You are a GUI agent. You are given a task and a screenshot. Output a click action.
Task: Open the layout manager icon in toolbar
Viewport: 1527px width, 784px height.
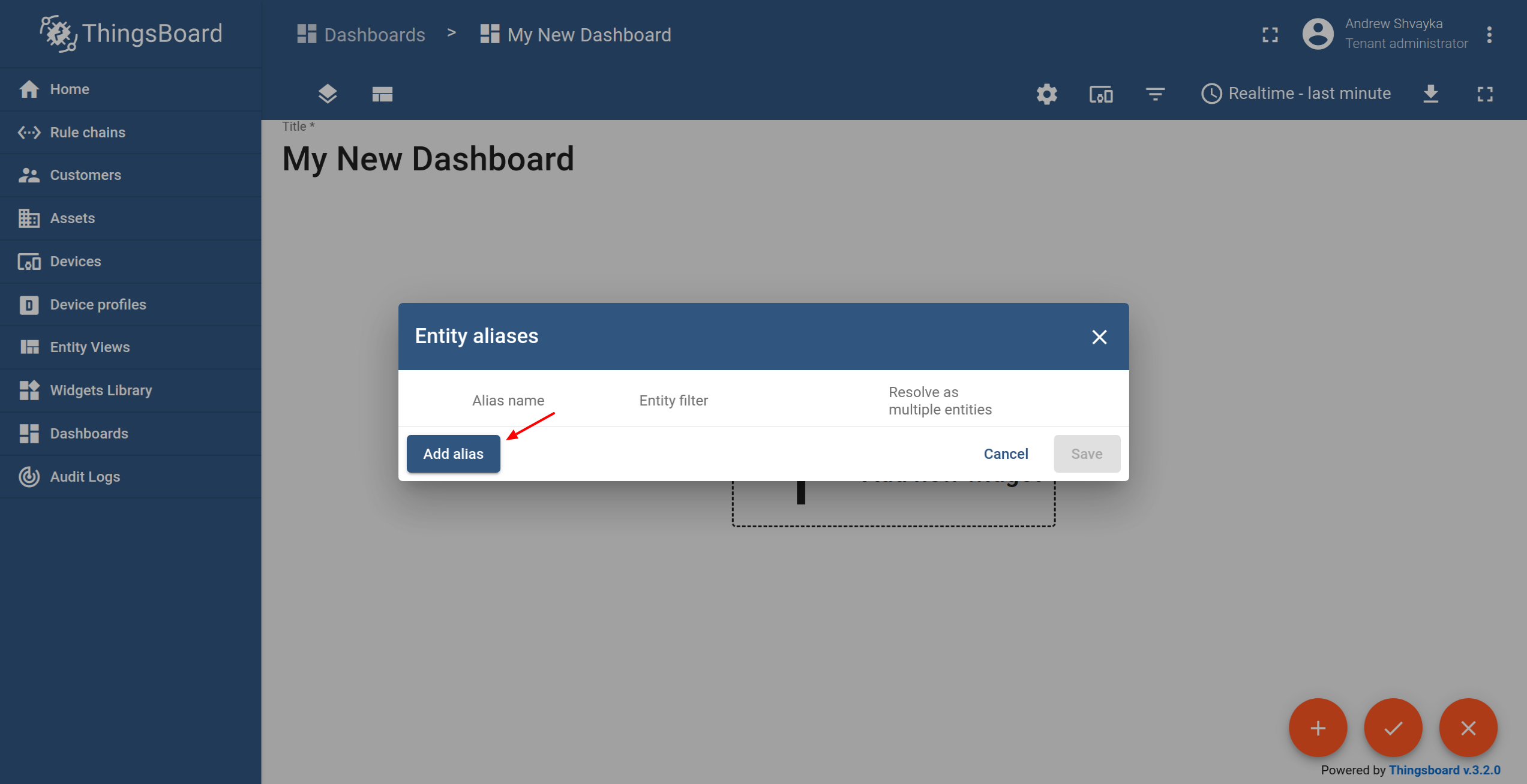click(382, 94)
